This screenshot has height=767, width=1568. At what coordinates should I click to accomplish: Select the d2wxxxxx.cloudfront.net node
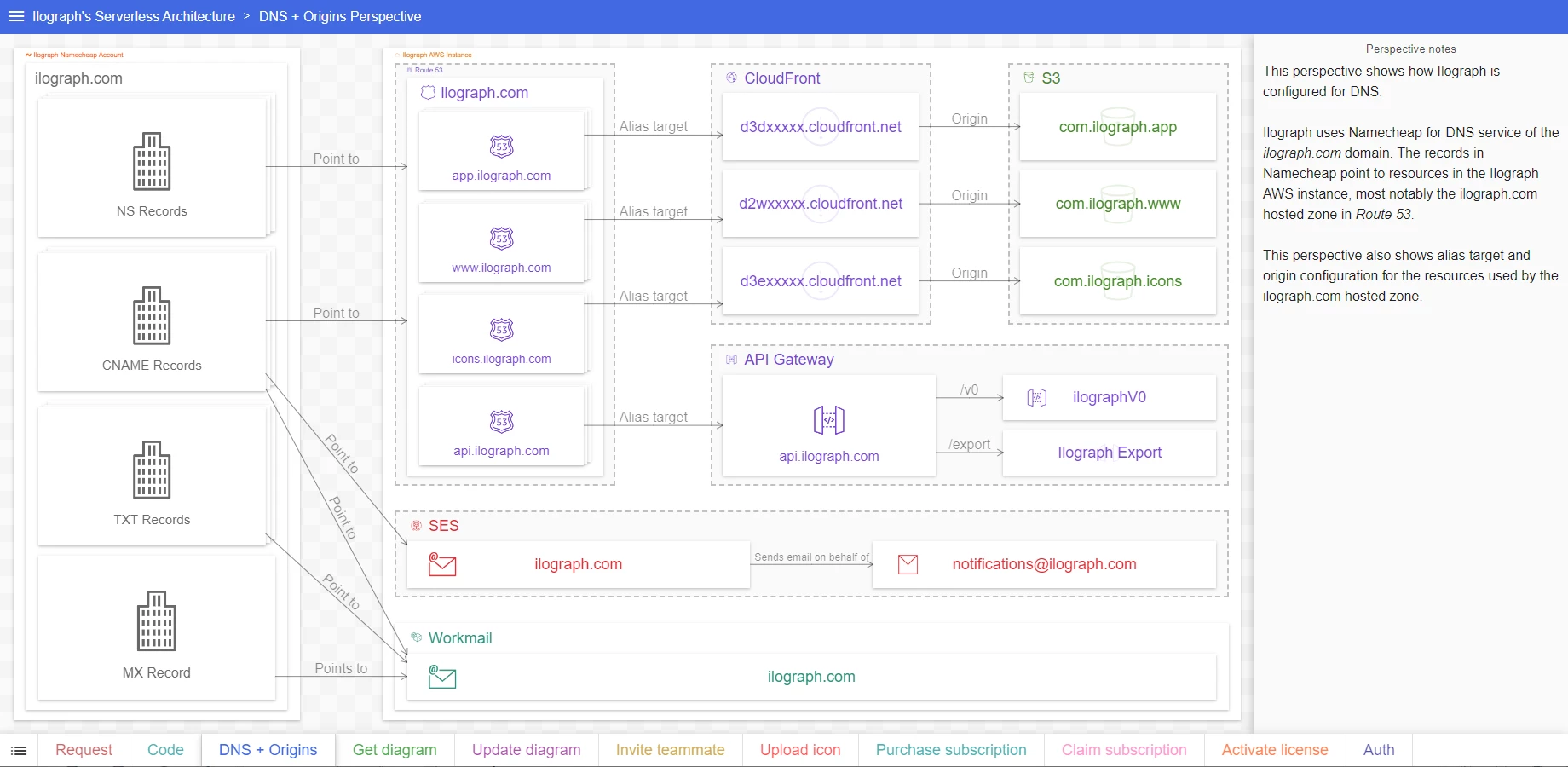[x=821, y=204]
